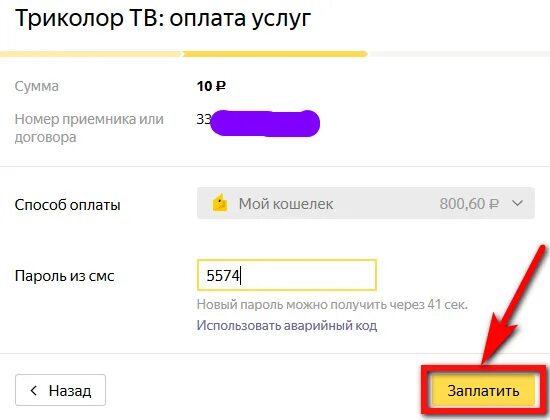Select the second highlighted progress step
Screen dimensions: 550x420
[275, 54]
